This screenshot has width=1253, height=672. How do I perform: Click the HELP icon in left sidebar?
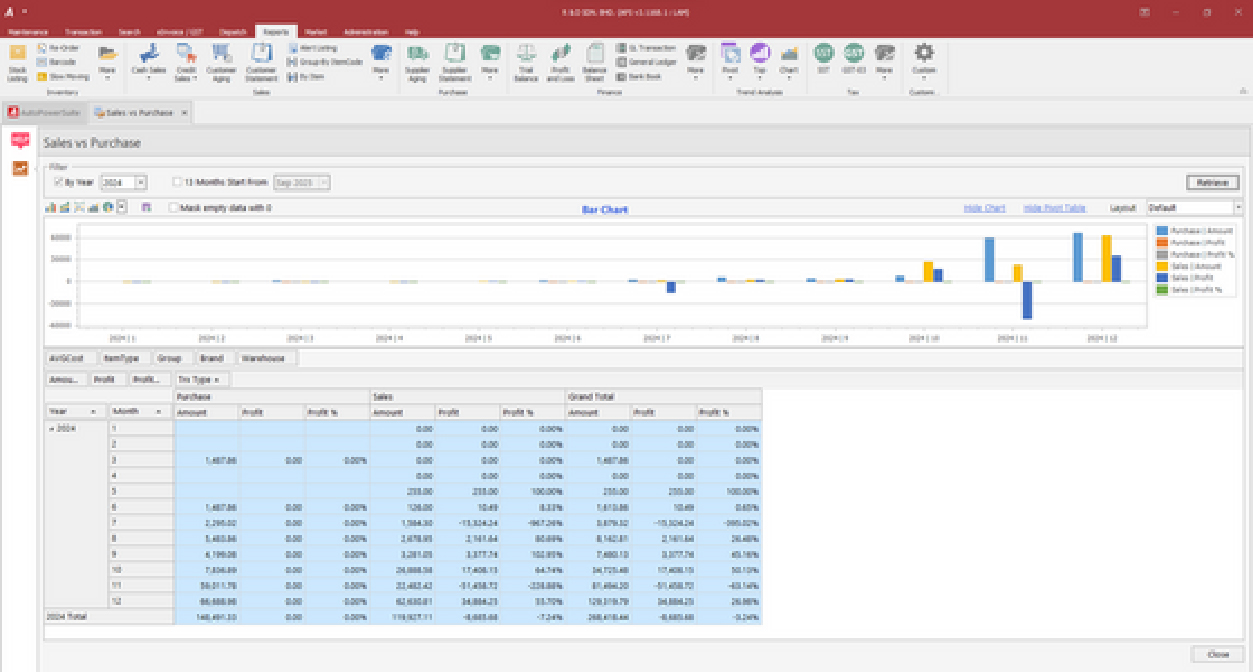coord(20,139)
